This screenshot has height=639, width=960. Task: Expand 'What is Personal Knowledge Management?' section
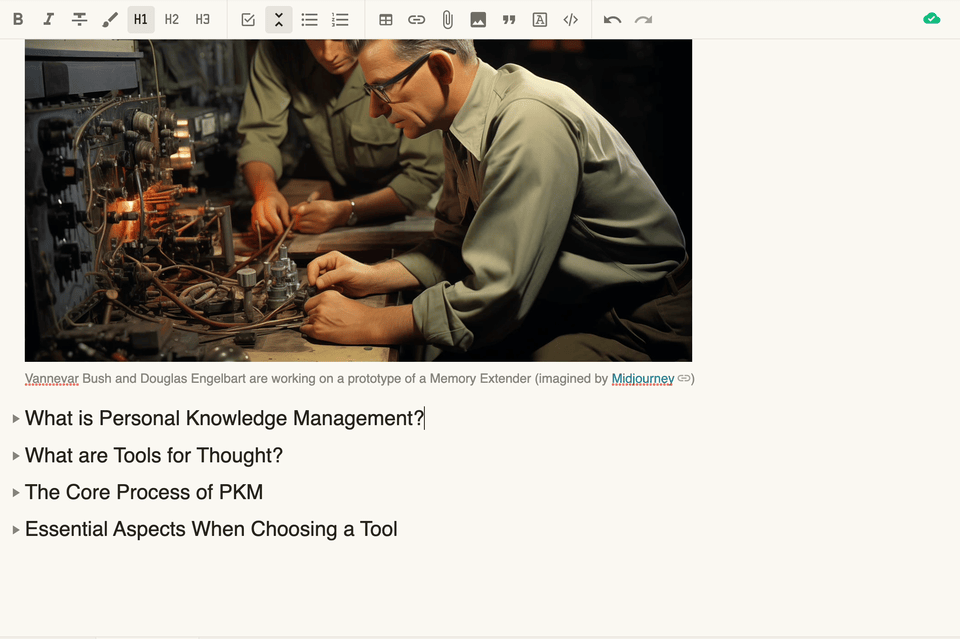click(x=16, y=419)
